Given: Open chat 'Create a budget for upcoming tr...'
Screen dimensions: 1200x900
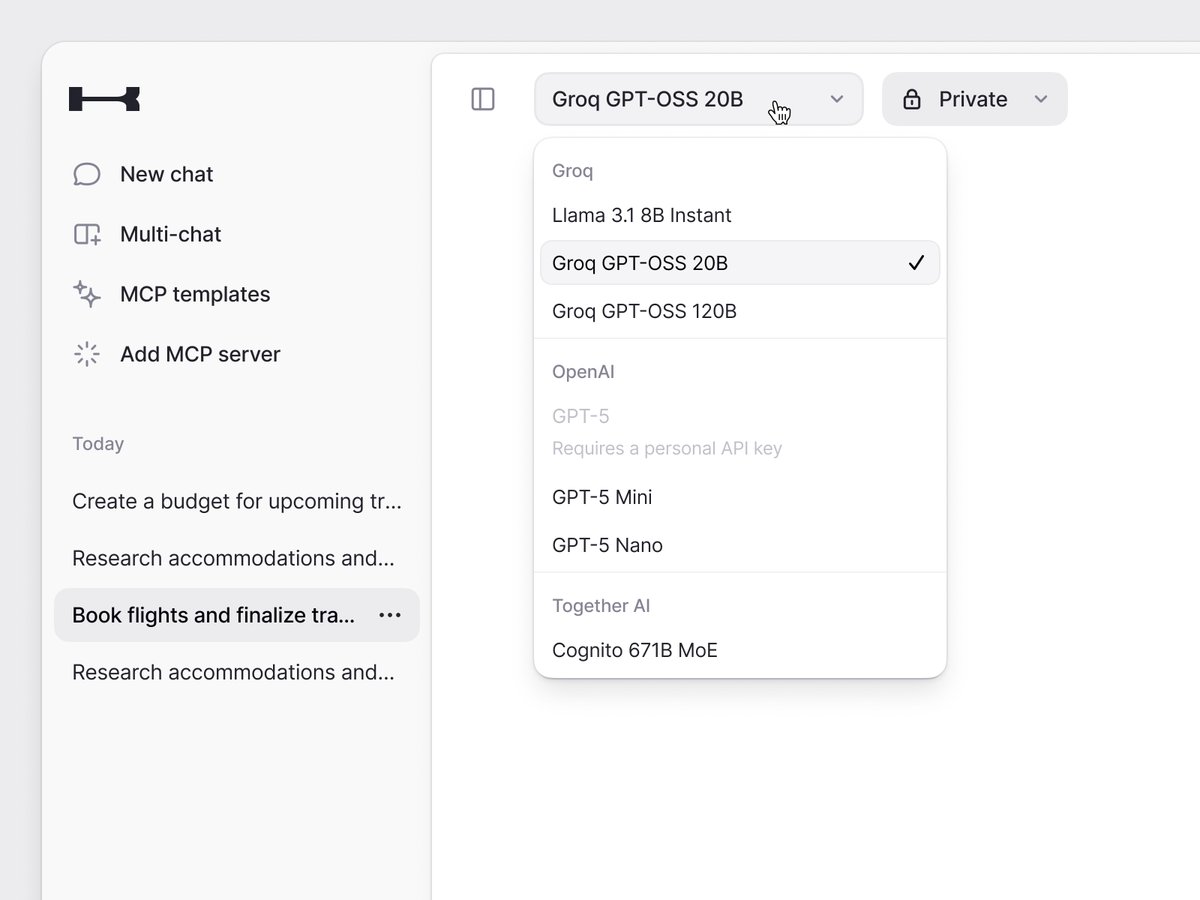Looking at the screenshot, I should 237,501.
